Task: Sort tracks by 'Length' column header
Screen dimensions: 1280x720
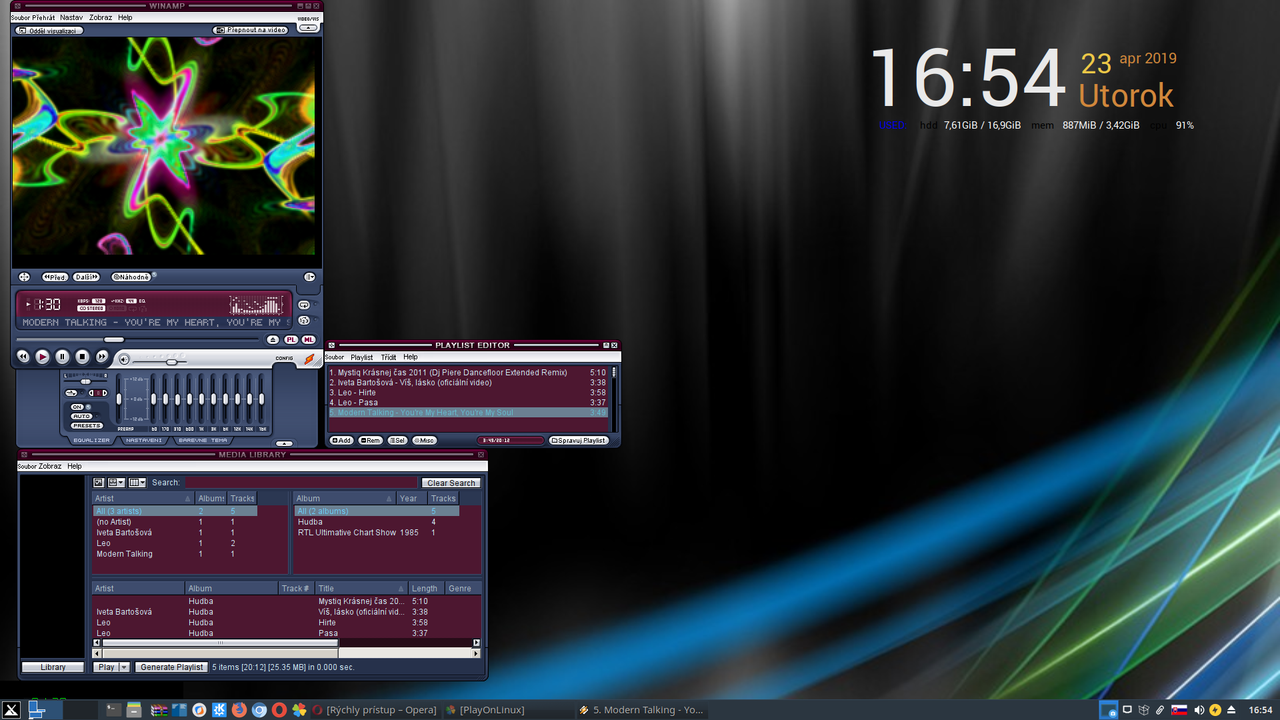Action: [x=426, y=588]
